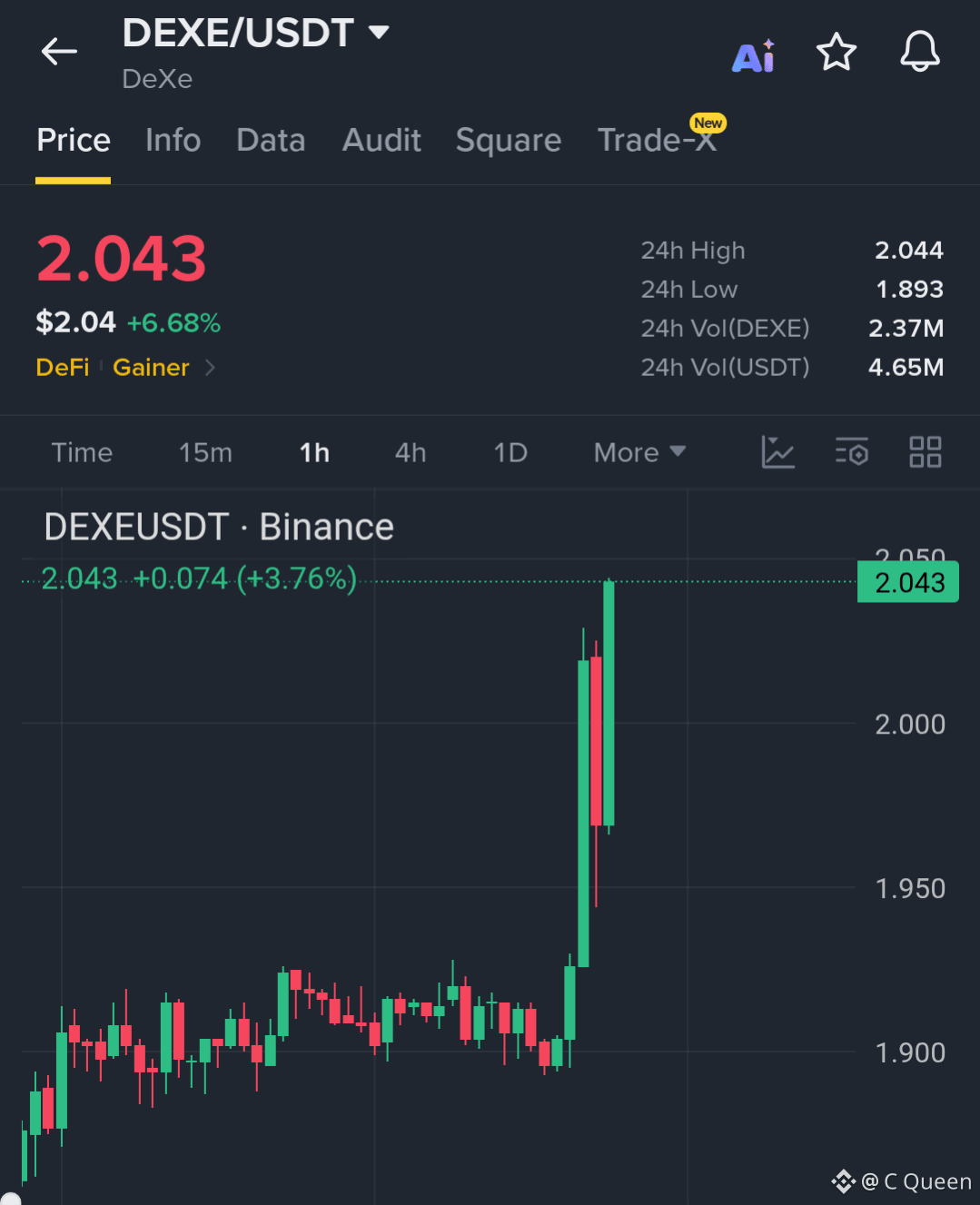Tap the DEXEUSDT · Binance chart title
980x1205 pixels.
pyautogui.click(x=219, y=527)
